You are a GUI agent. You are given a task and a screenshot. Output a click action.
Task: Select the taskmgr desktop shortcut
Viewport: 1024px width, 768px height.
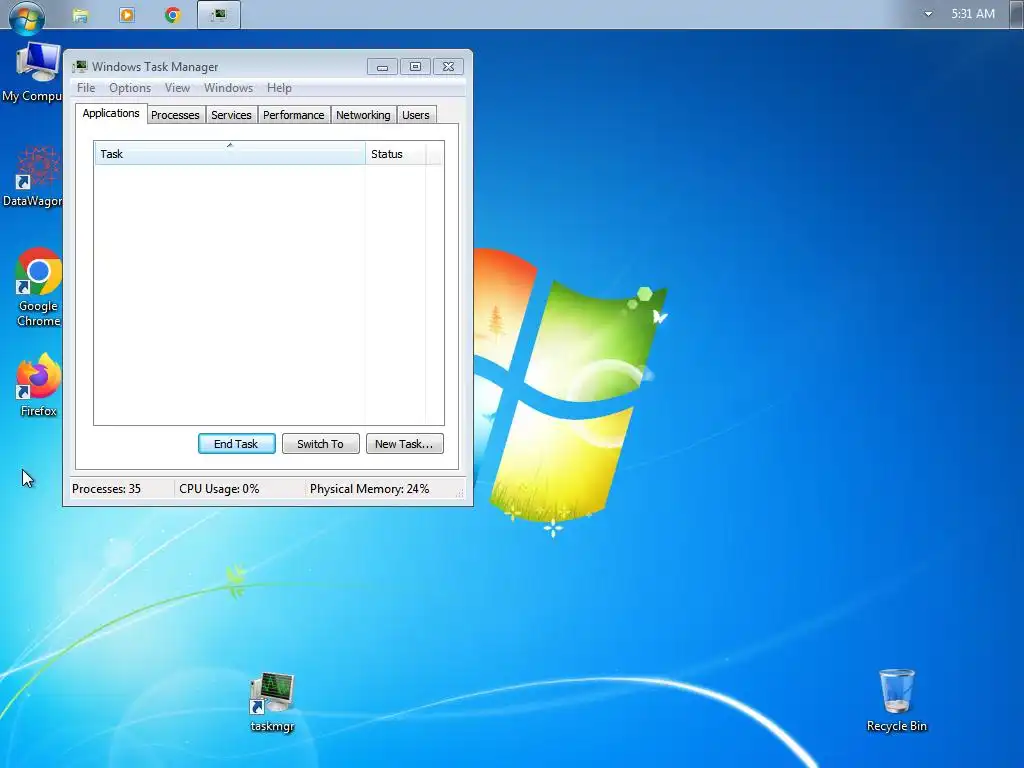pos(272,703)
